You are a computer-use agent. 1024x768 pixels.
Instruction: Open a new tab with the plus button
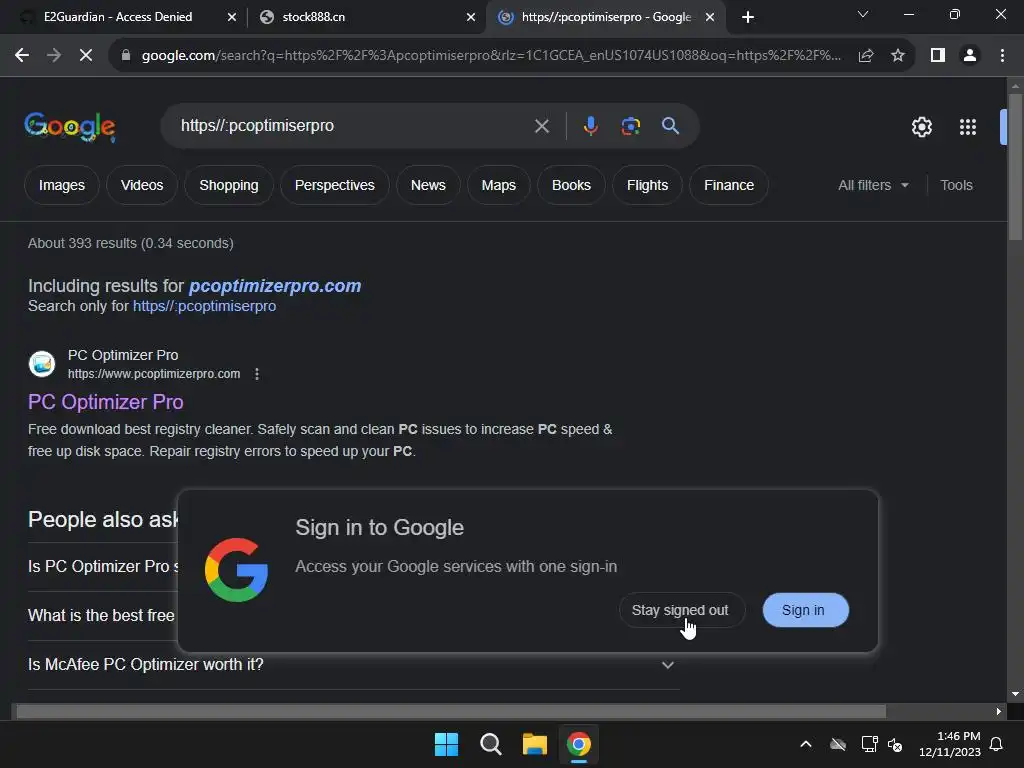pyautogui.click(x=748, y=17)
